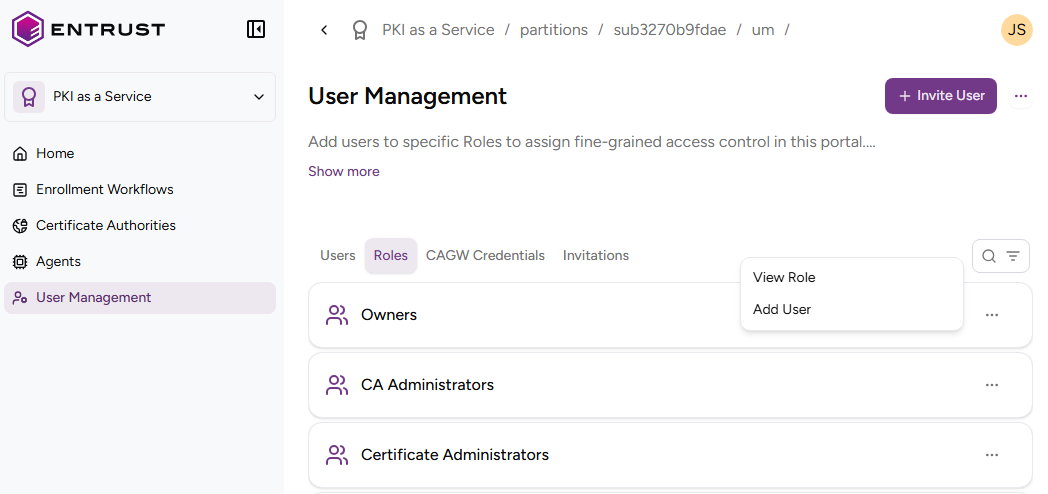The width and height of the screenshot is (1048, 494).
Task: Click the CA Administrators group icon
Action: 337,385
